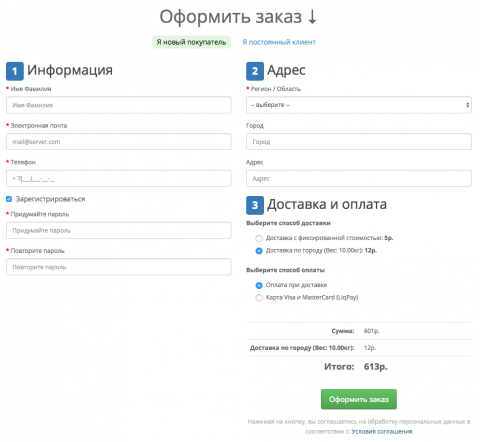This screenshot has height=442, width=480.
Task: Click the 'Сумма: 601р.' value
Action: 371,331
